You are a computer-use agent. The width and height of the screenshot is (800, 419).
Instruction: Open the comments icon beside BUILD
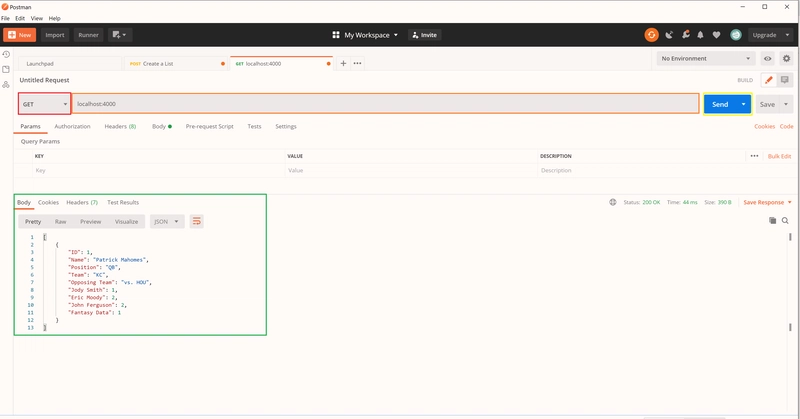click(785, 80)
